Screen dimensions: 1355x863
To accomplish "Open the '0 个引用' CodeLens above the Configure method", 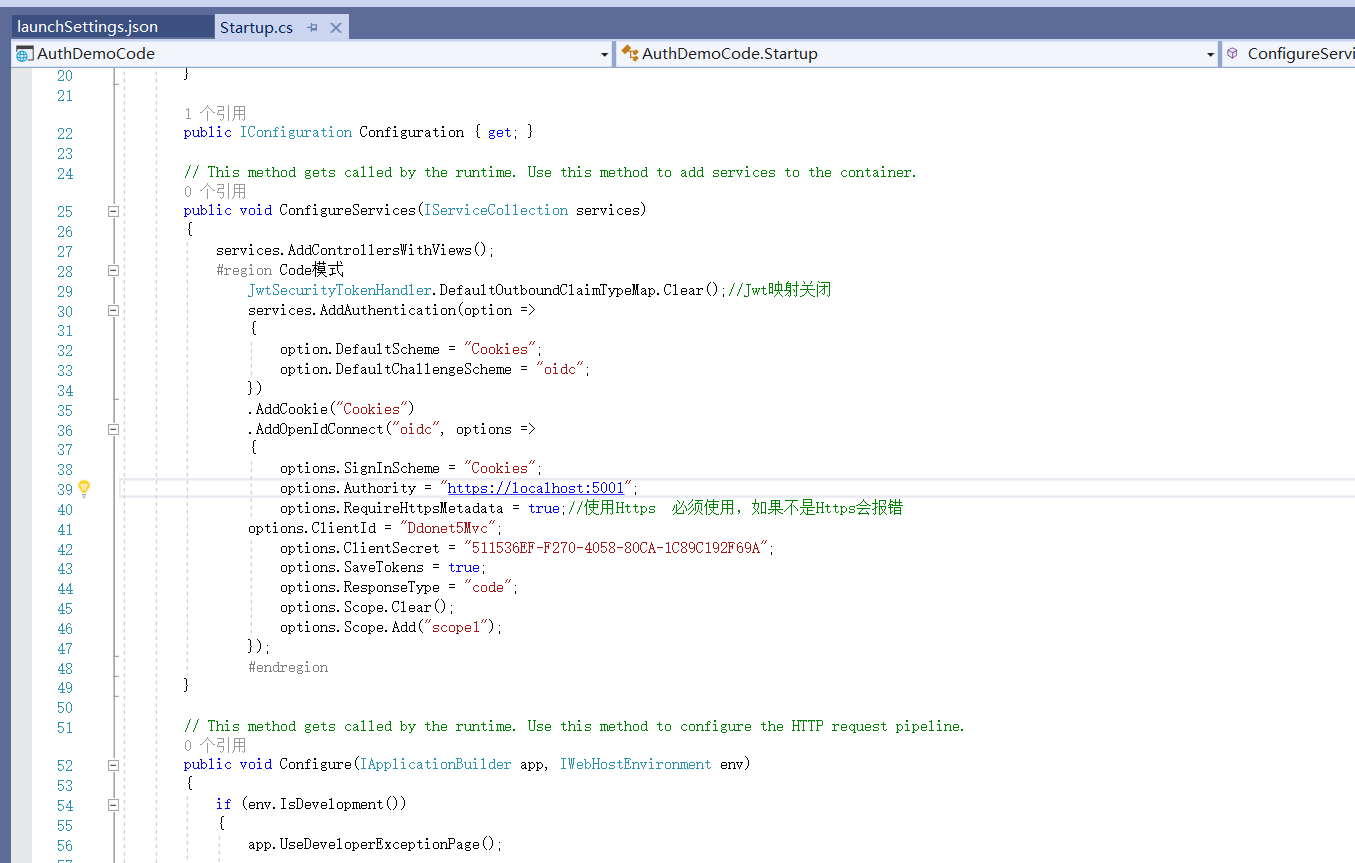I will pos(215,745).
